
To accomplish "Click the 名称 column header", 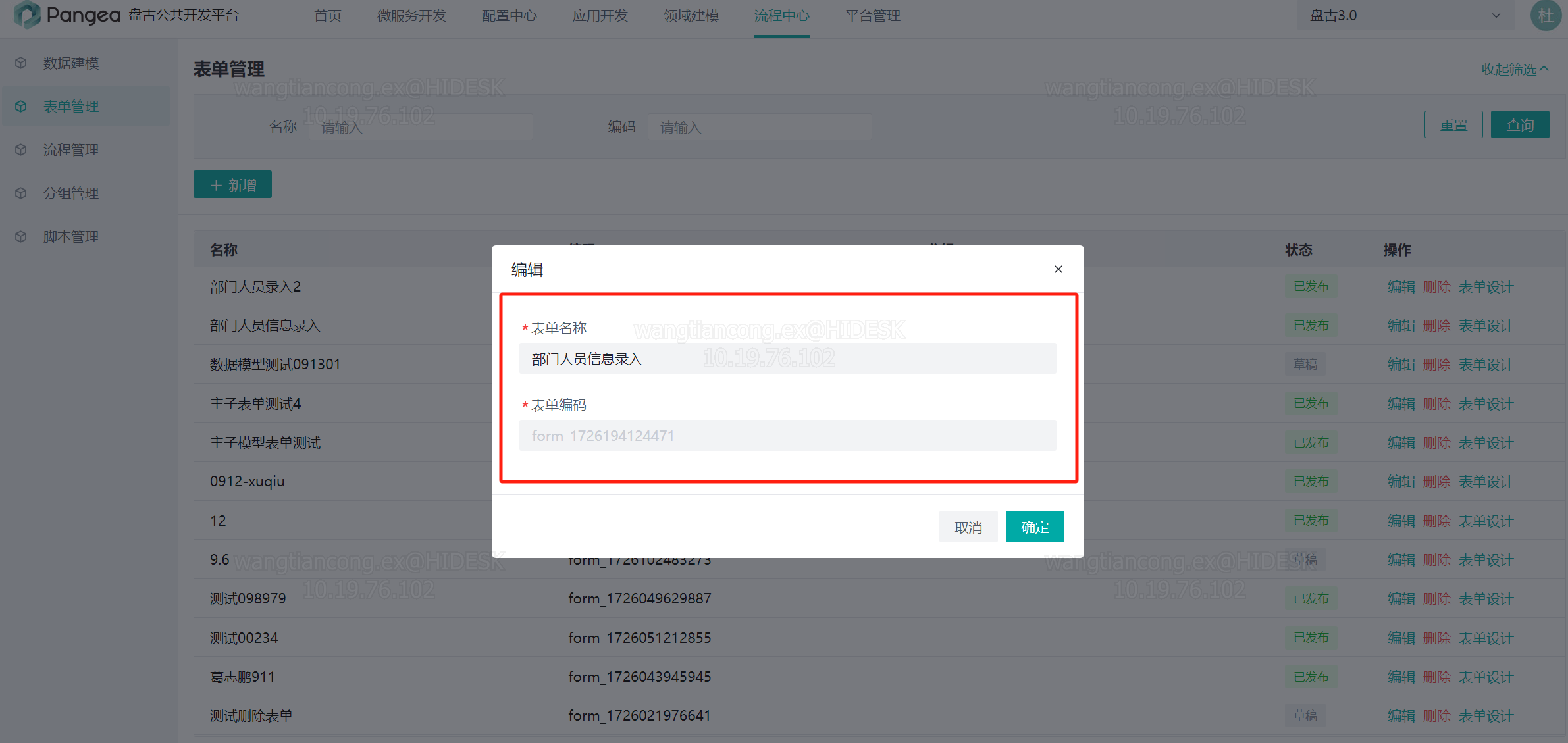I will point(224,250).
